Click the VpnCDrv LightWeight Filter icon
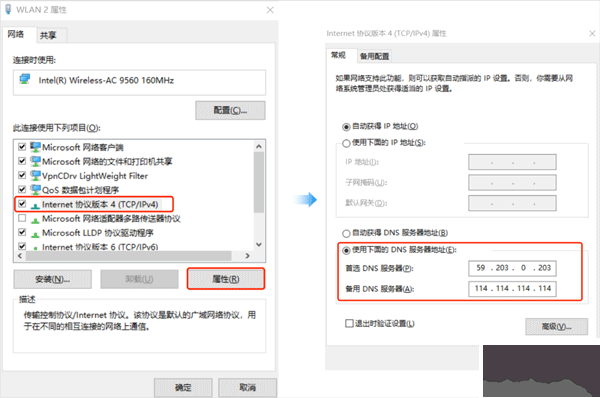The image size is (600, 398). (35, 176)
